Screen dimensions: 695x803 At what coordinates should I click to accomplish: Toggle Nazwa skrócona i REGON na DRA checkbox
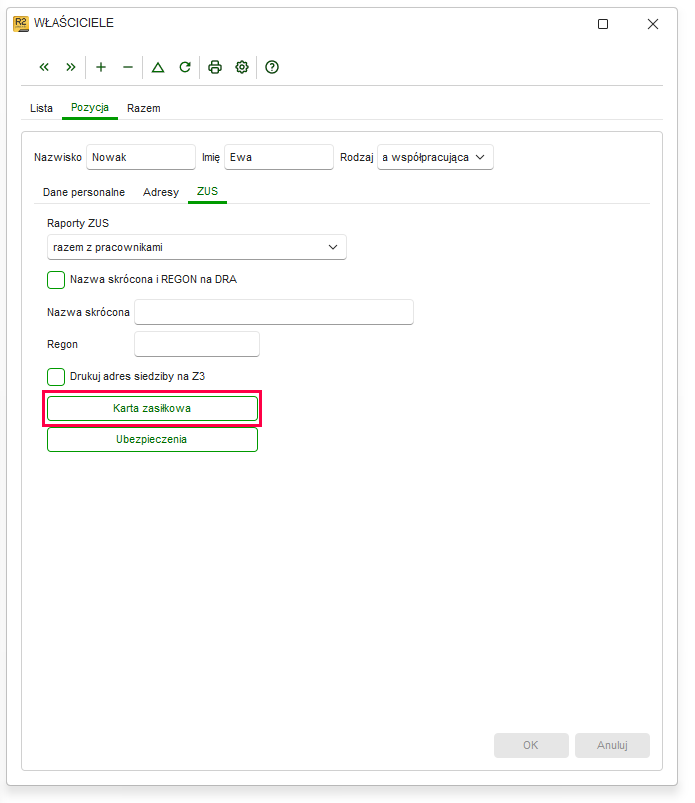click(x=56, y=280)
